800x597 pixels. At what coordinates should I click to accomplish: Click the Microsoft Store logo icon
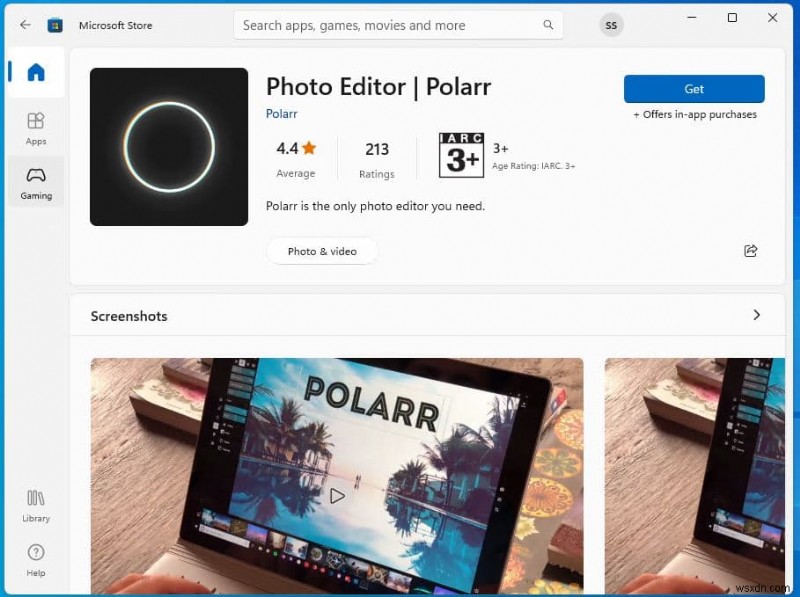point(55,24)
